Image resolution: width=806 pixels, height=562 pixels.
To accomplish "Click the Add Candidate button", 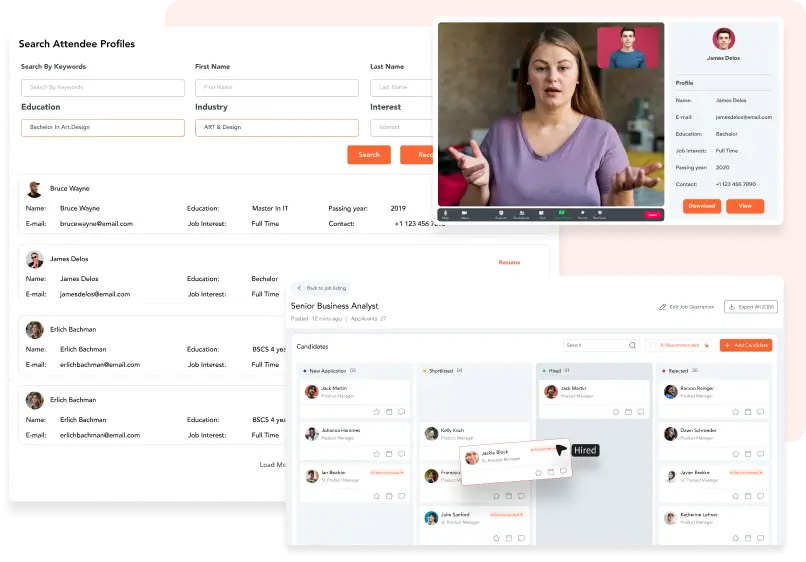I will (x=746, y=345).
